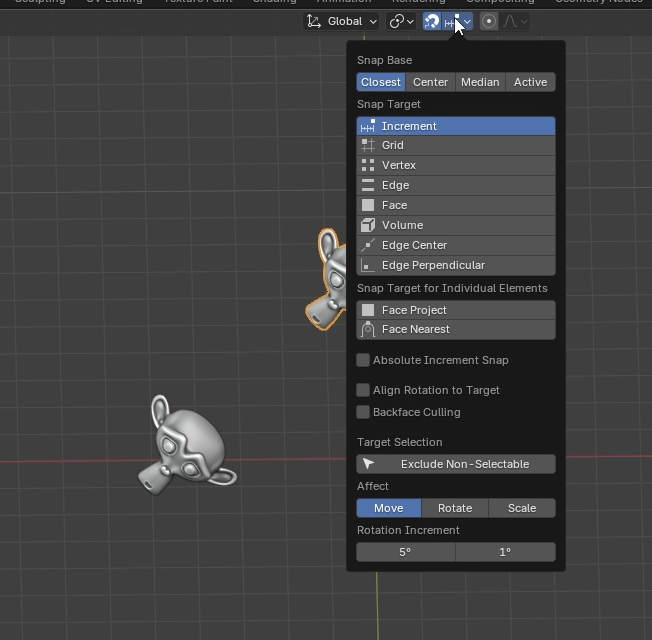
Task: Select Grid snap target
Action: click(x=456, y=145)
